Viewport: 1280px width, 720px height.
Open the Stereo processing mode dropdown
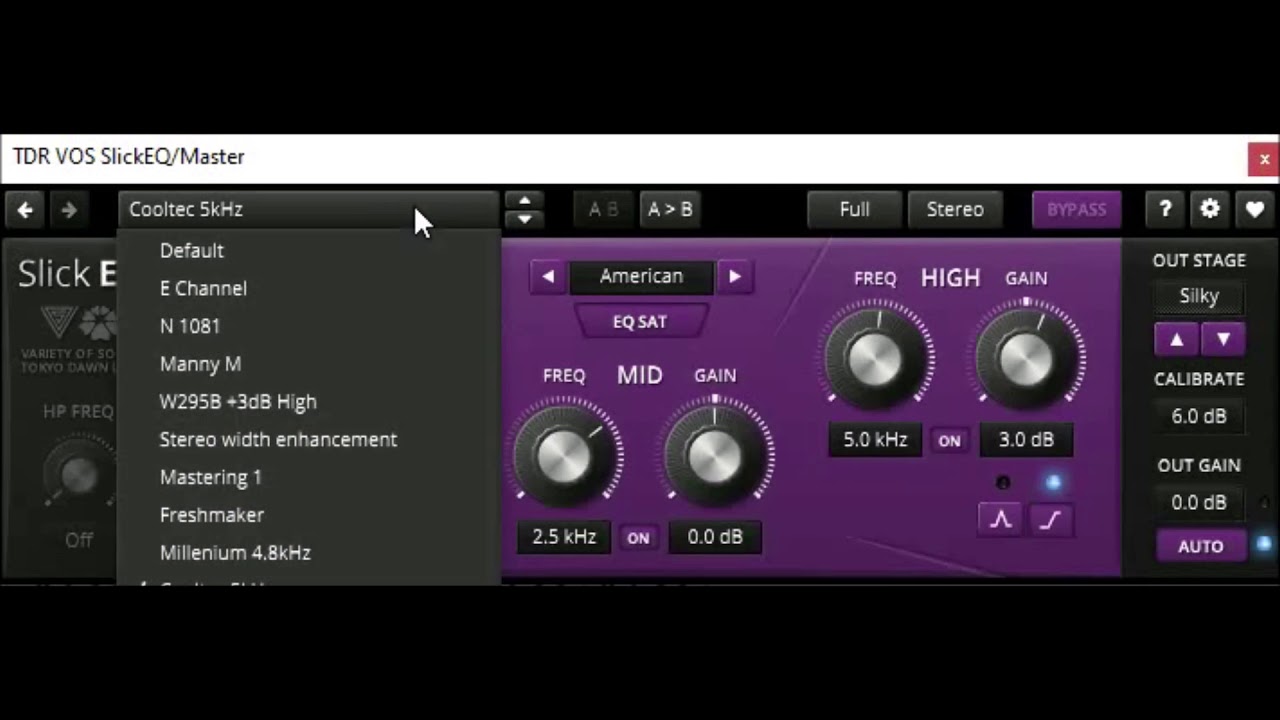(x=955, y=209)
